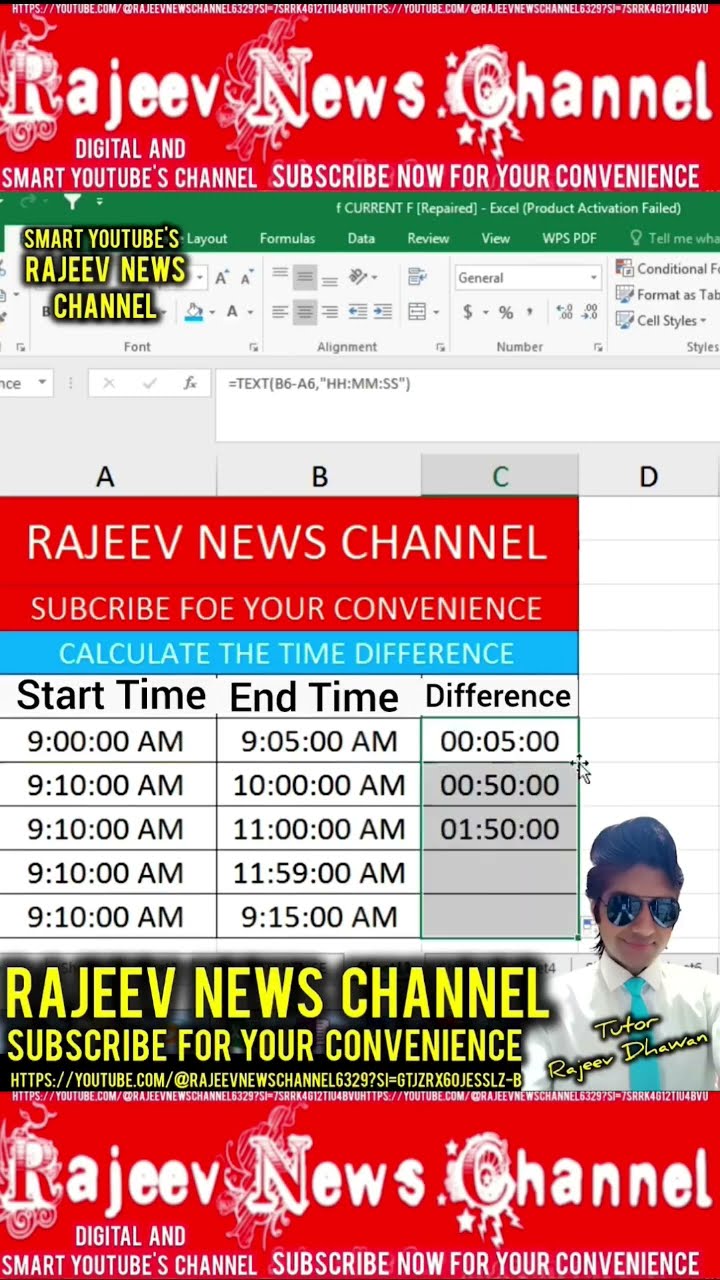This screenshot has width=720, height=1280.
Task: Select cell with 9:00:00 AM
Action: point(105,741)
